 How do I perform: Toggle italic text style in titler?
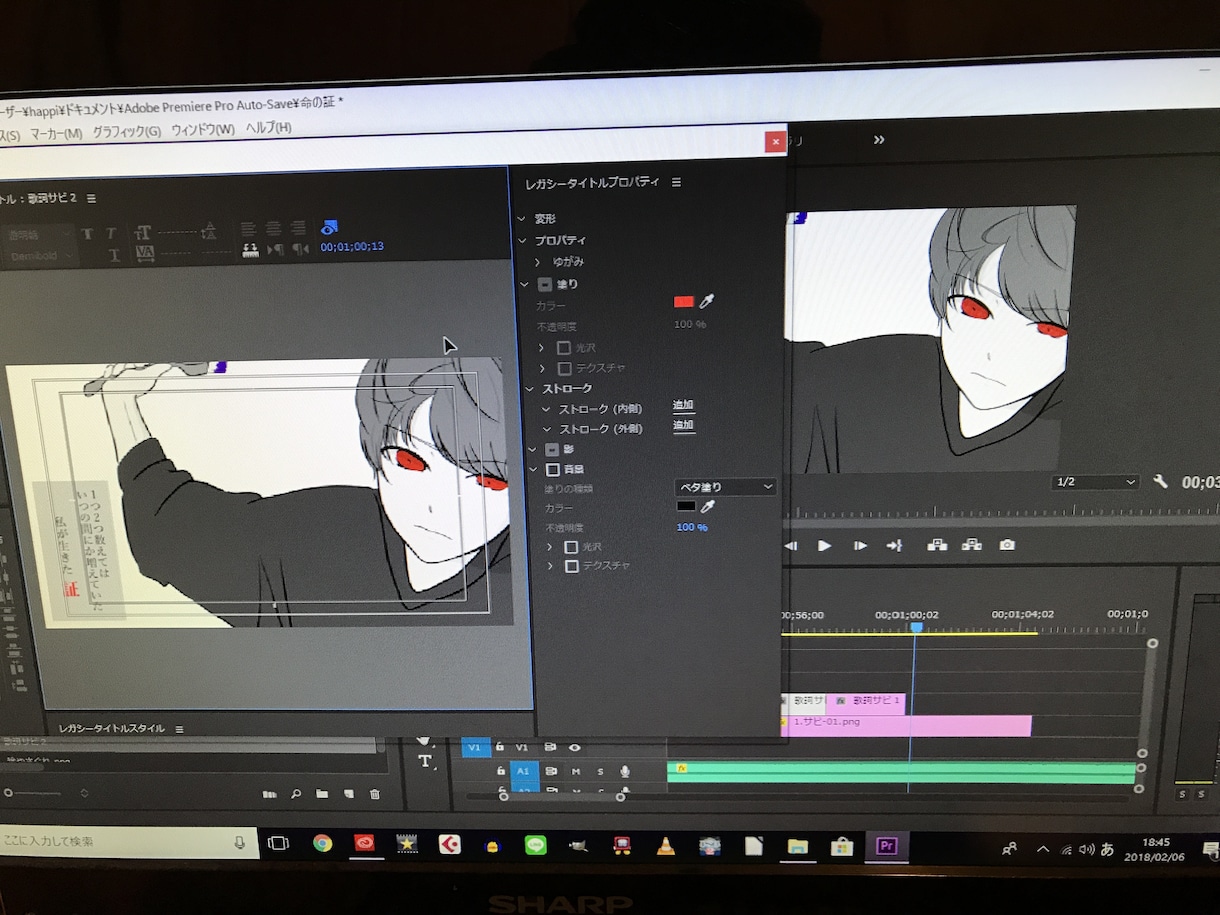point(112,234)
